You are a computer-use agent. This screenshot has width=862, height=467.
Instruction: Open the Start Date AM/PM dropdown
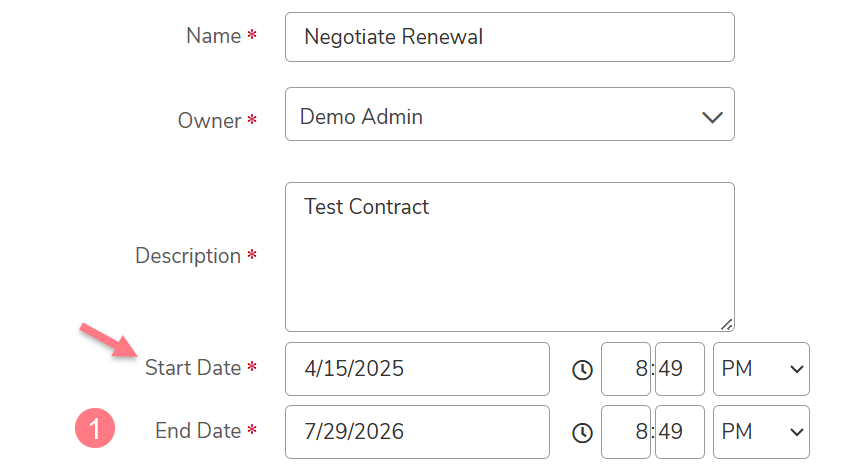click(x=761, y=369)
